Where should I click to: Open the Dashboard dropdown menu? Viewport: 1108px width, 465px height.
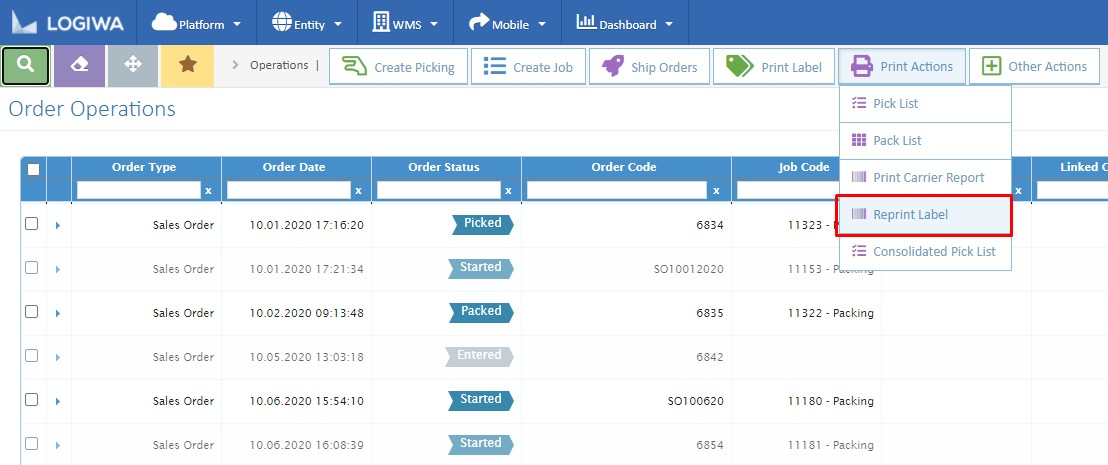coord(625,24)
